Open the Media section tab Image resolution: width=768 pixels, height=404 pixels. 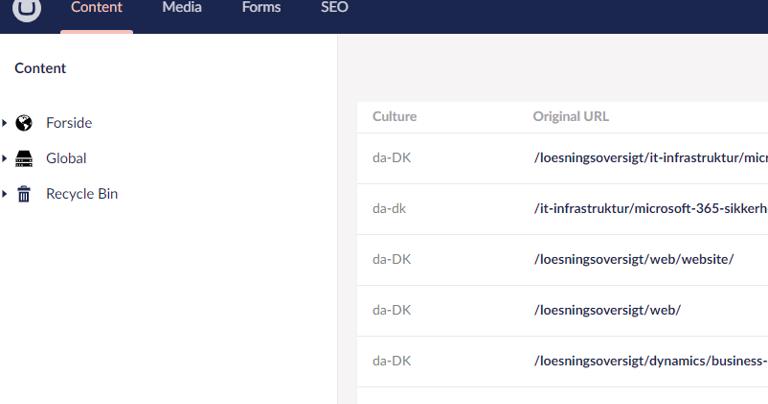click(x=181, y=8)
